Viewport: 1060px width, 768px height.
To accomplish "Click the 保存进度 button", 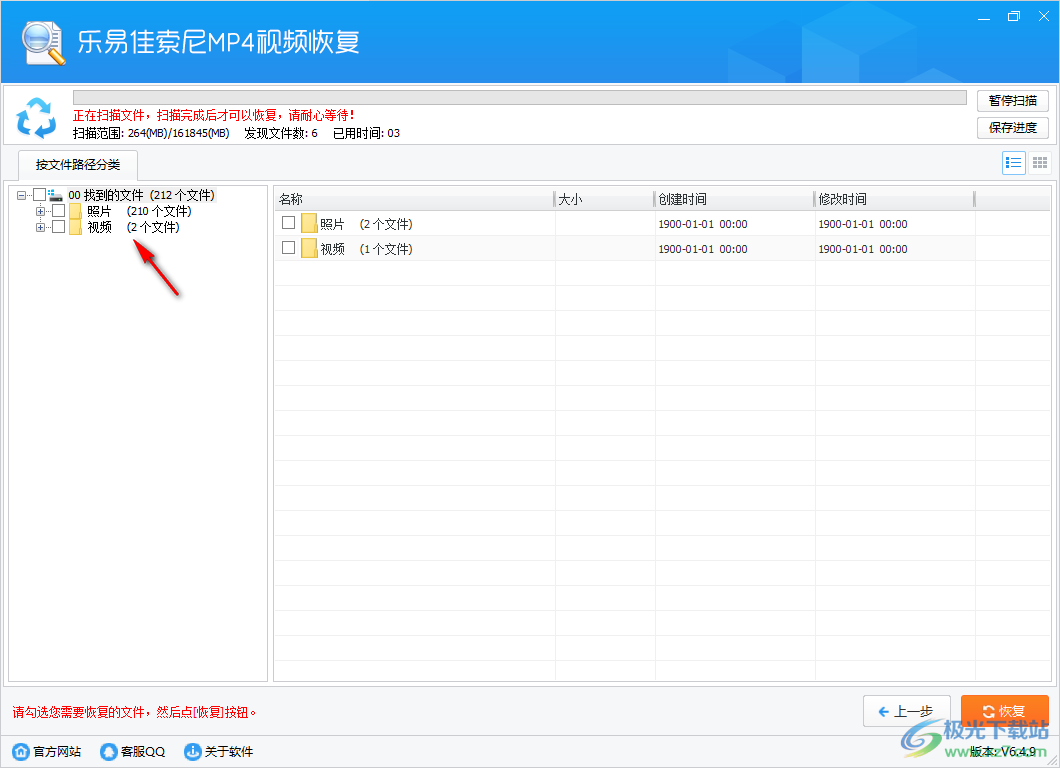I will [x=1013, y=128].
